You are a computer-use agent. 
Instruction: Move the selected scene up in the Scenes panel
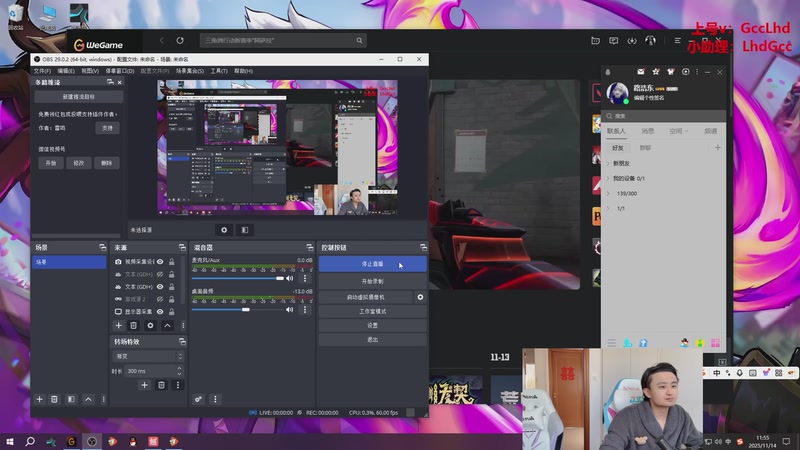click(88, 399)
